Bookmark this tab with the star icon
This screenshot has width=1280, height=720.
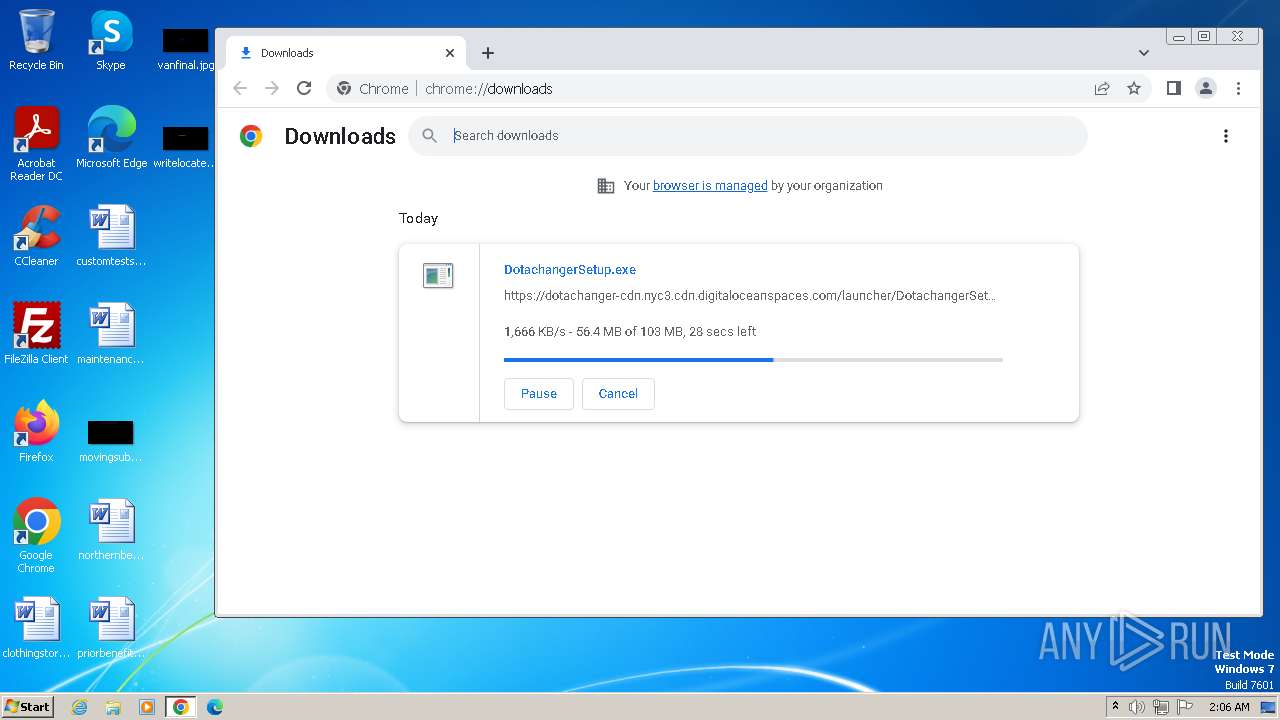point(1134,88)
